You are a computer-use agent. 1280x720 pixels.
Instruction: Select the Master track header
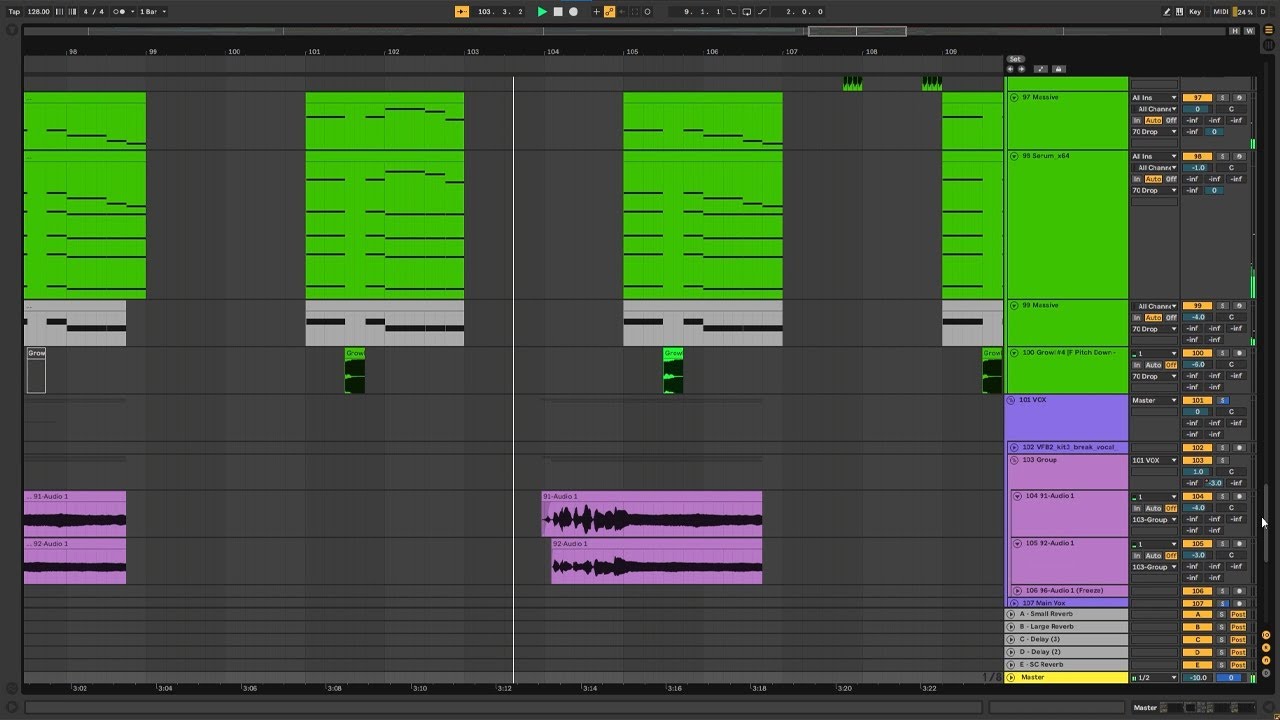point(1067,678)
